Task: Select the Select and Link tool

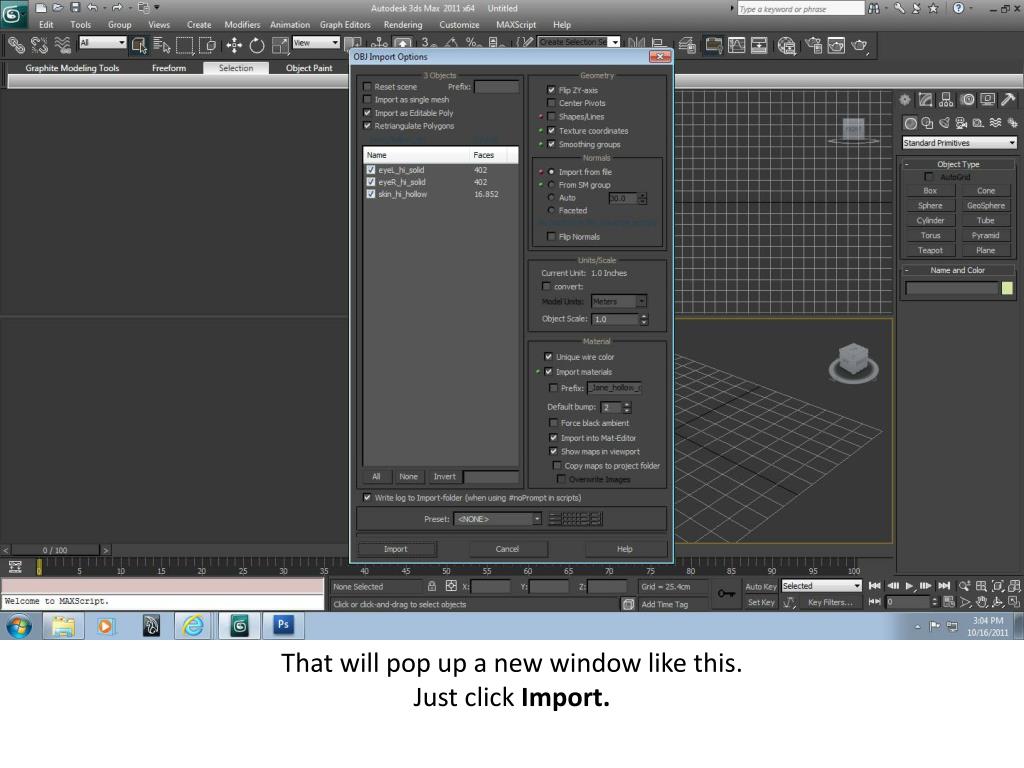Action: [16, 45]
